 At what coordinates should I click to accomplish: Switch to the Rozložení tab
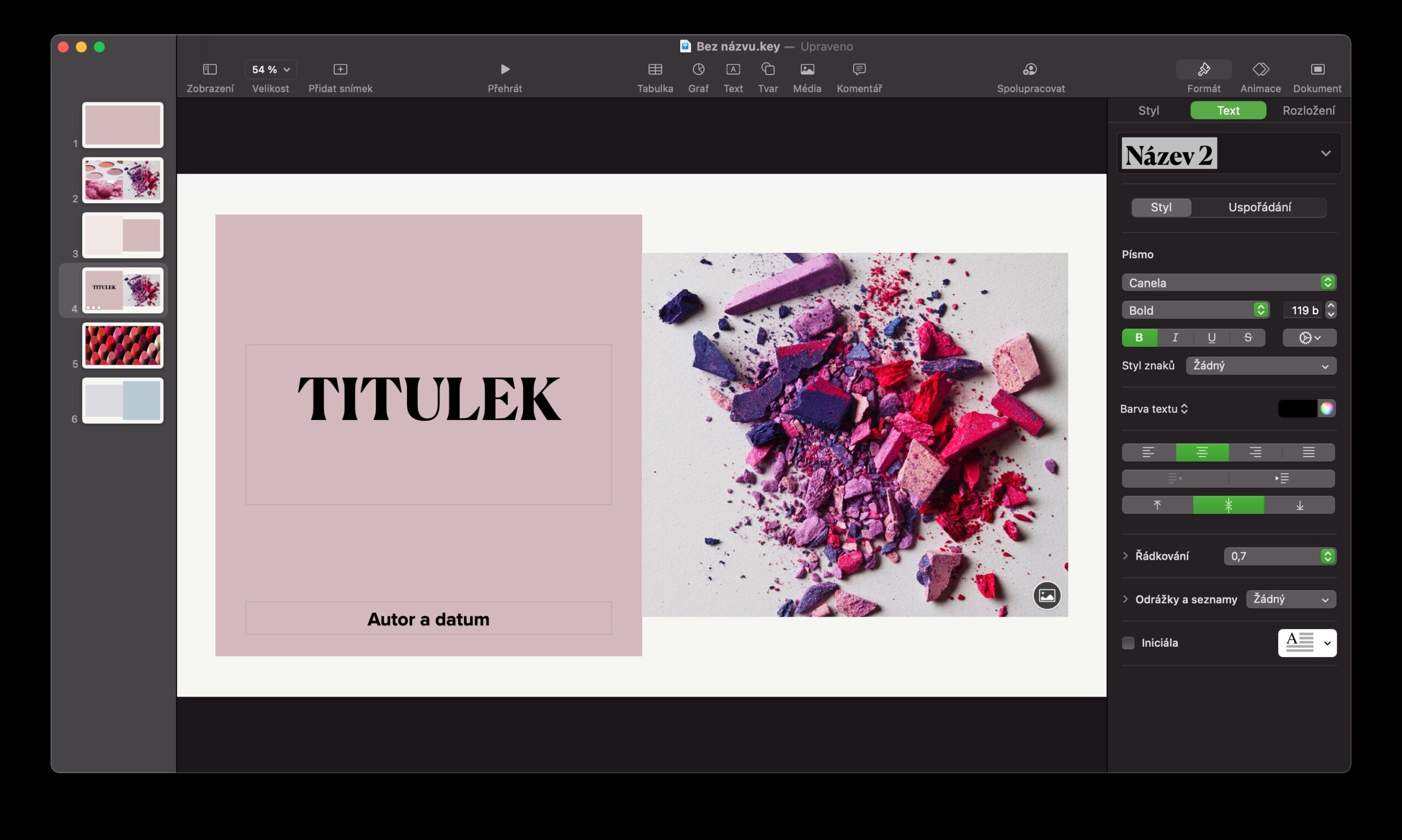[1308, 111]
